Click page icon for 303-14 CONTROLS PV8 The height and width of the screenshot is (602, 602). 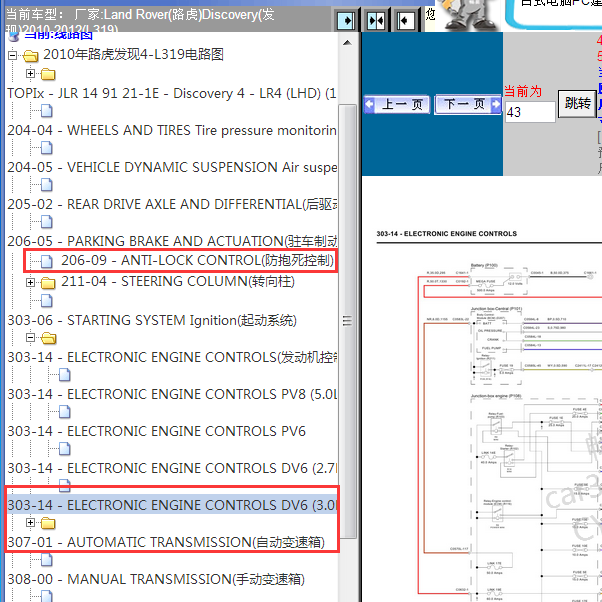coord(64,374)
